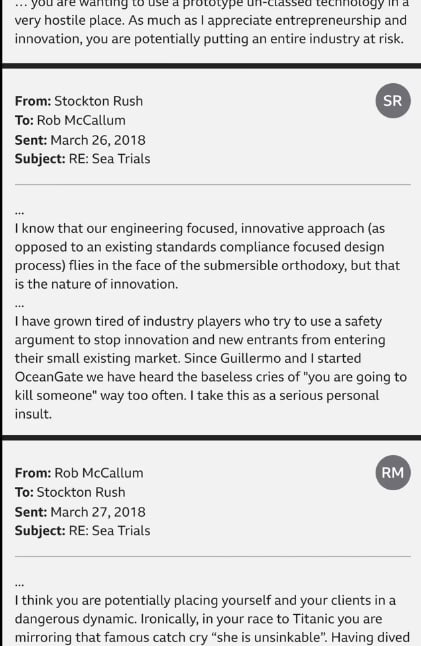Click subject line of Rob McCallum's email

(82, 530)
